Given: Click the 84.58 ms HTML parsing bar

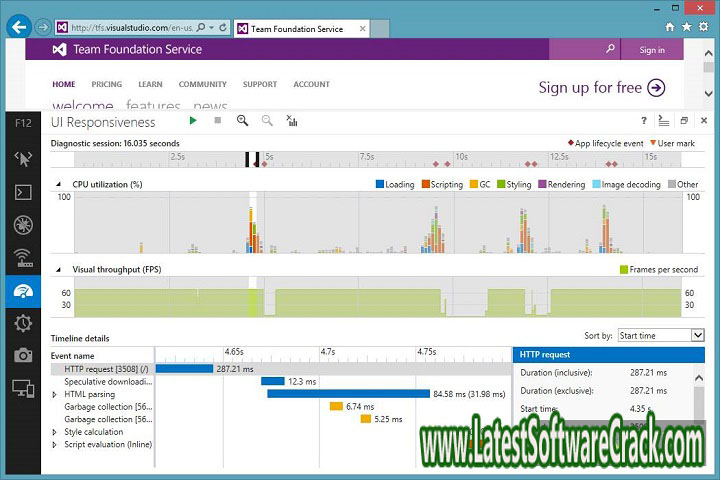Looking at the screenshot, I should pyautogui.click(x=349, y=394).
